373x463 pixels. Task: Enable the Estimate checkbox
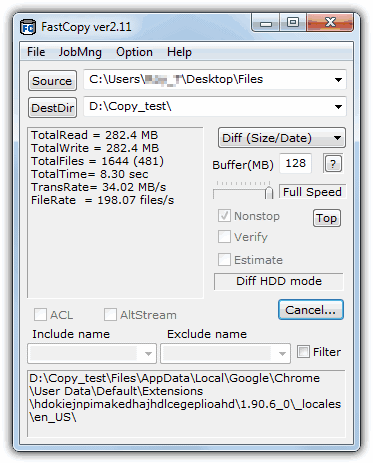pyautogui.click(x=224, y=260)
